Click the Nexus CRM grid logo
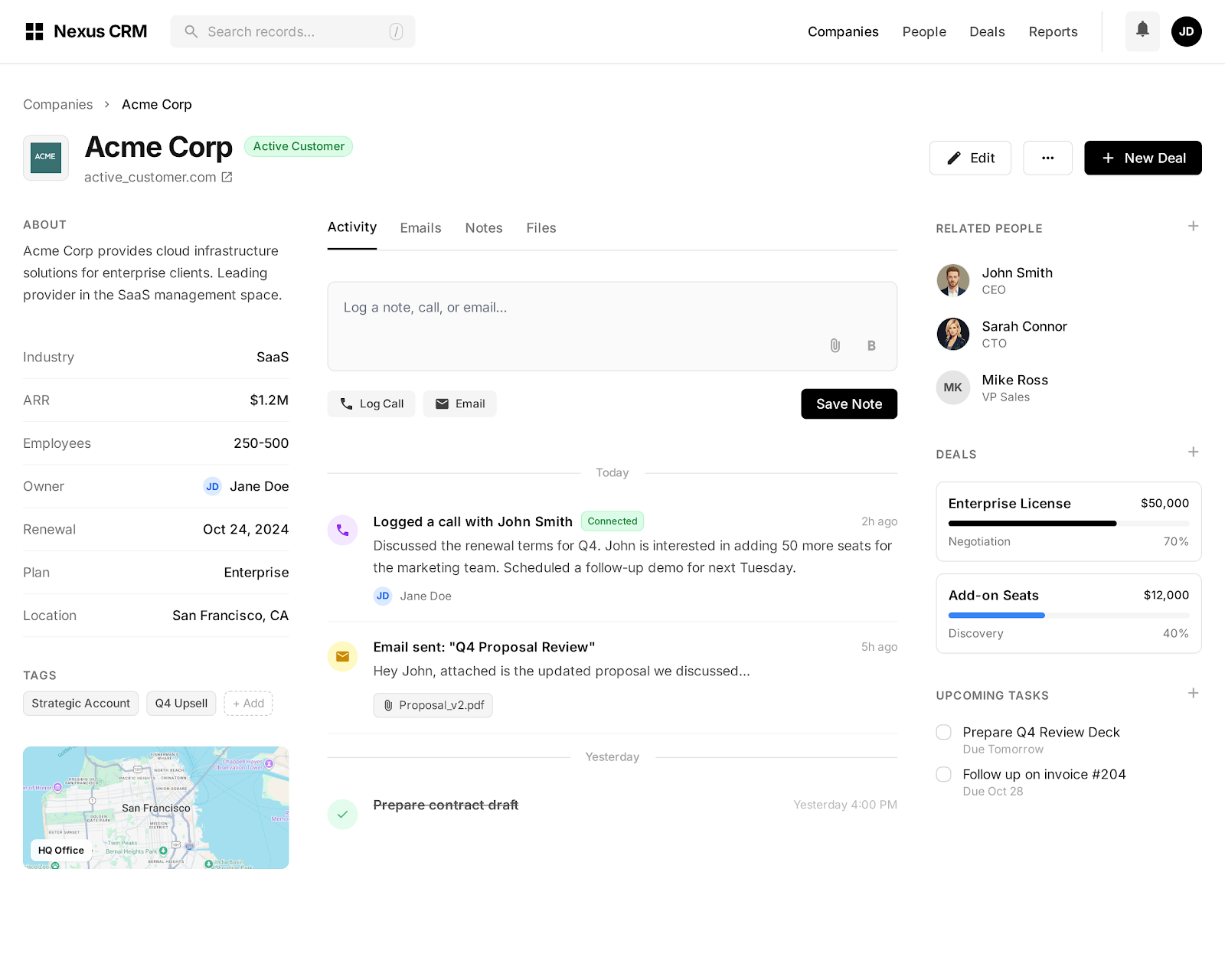The height and width of the screenshot is (980, 1225). (x=34, y=31)
